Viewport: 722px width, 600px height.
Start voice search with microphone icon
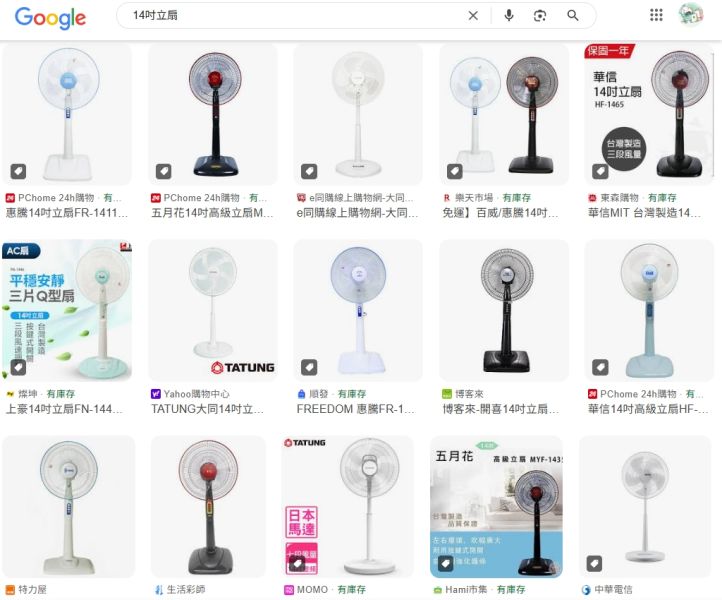(509, 16)
